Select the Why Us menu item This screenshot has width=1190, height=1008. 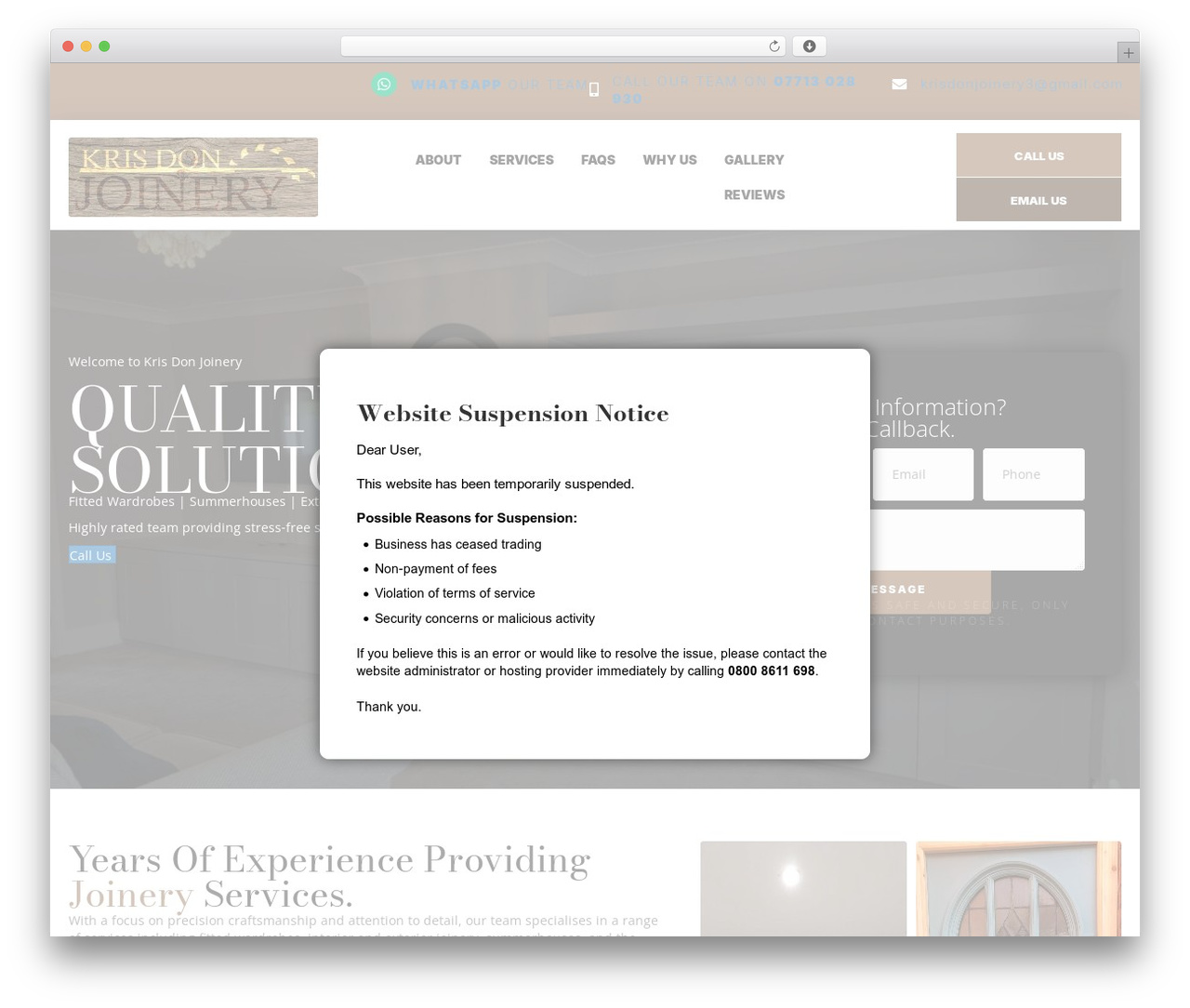[669, 160]
